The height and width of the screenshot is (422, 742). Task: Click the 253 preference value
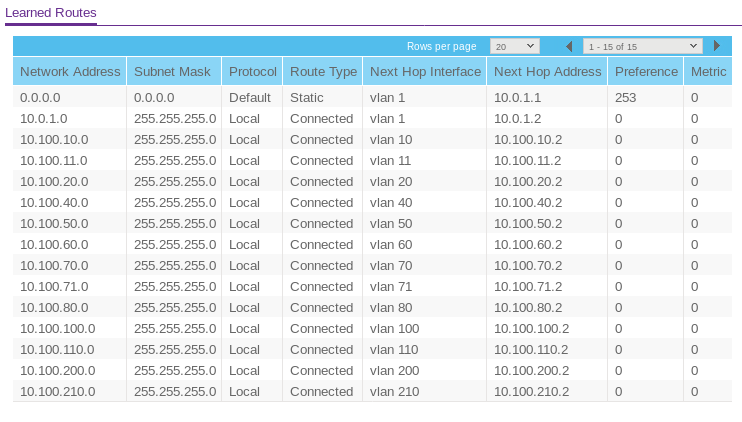tap(626, 98)
